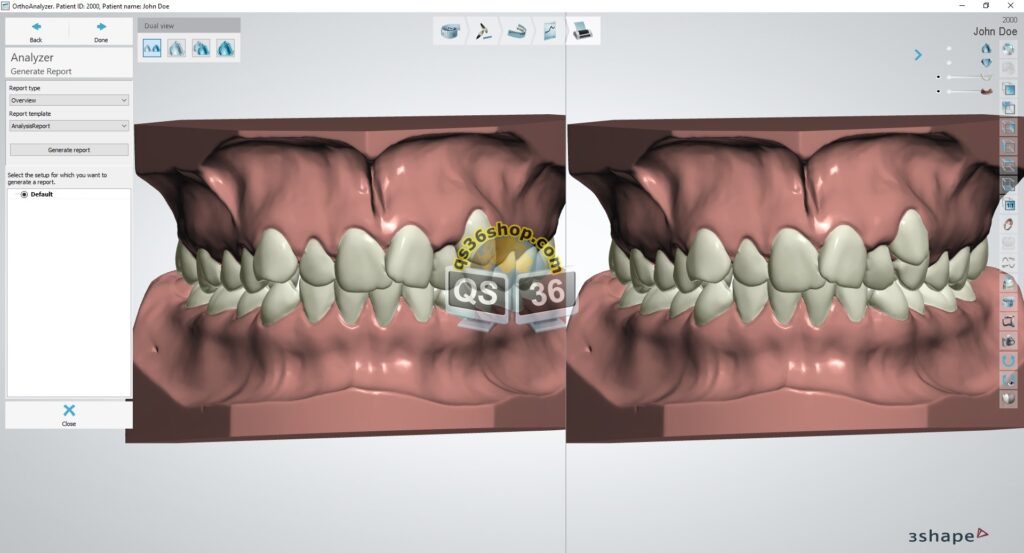
Task: Pick the fourth Dual view layout icon
Action: (226, 47)
